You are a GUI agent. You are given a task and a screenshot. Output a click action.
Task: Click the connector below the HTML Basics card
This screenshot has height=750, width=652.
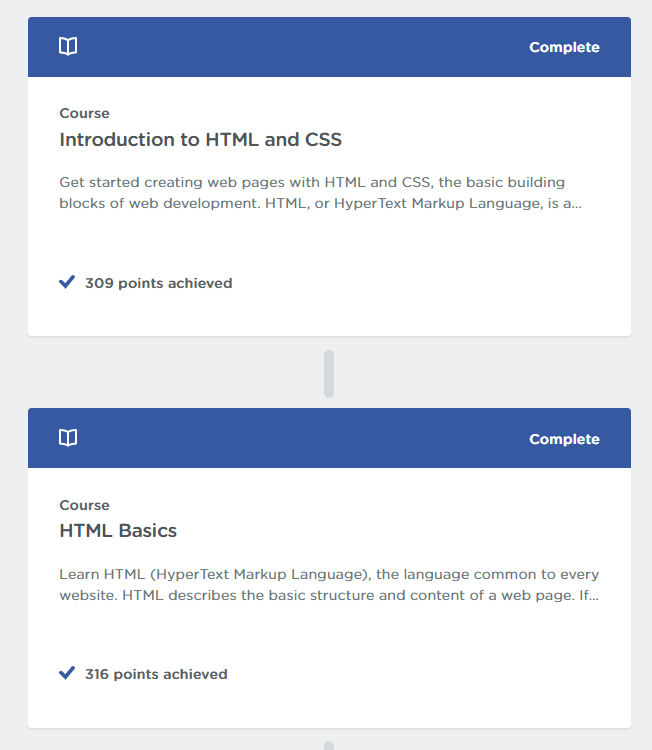pyautogui.click(x=329, y=745)
